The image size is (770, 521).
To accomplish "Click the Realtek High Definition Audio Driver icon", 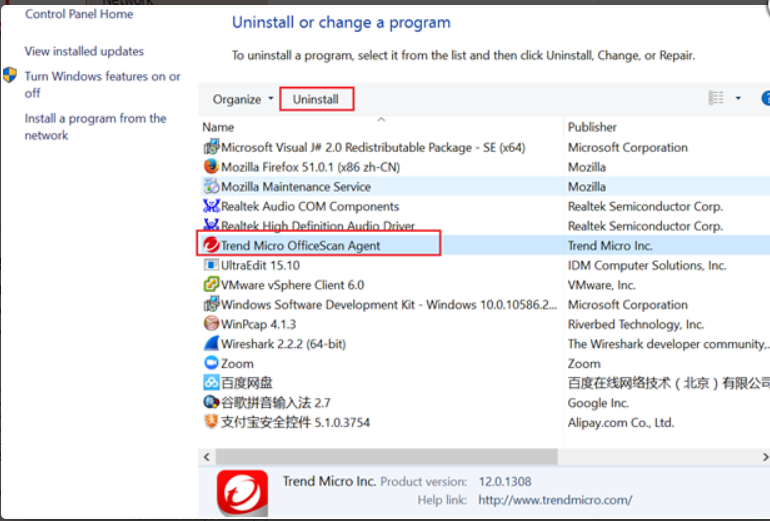I will coord(211,224).
